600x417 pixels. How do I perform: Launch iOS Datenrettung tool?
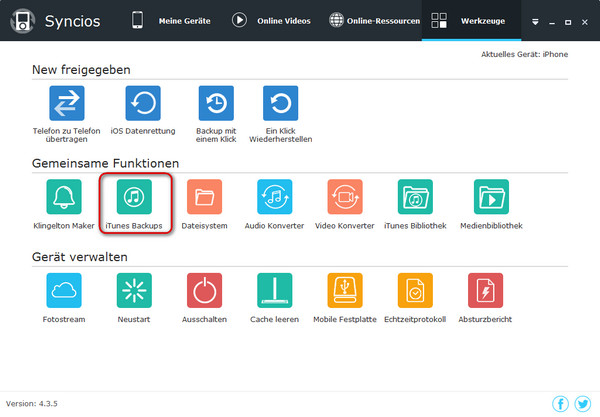pos(143,103)
